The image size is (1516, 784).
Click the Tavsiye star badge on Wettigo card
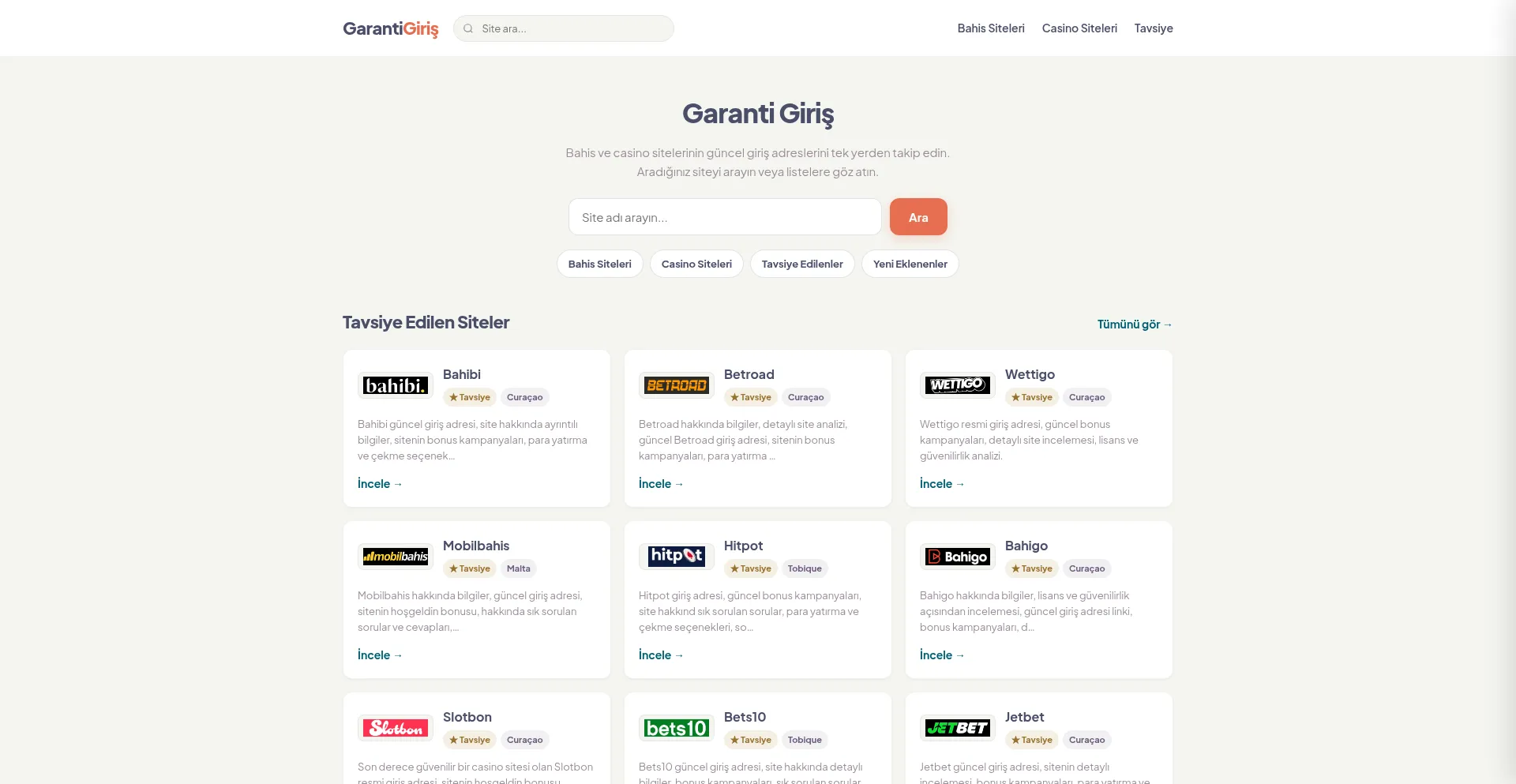point(1032,397)
